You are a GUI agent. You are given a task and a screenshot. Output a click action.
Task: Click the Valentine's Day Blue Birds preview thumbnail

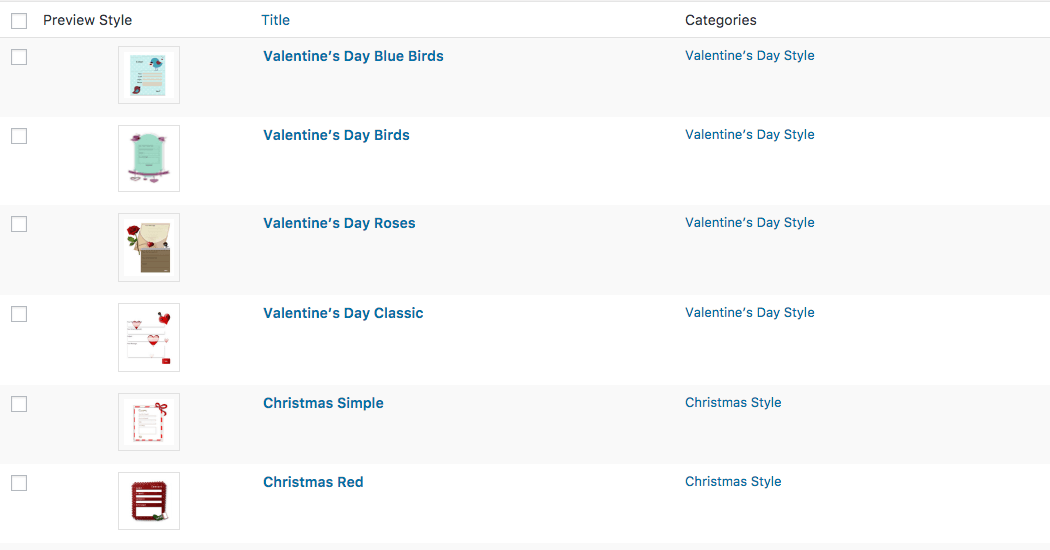click(x=148, y=75)
